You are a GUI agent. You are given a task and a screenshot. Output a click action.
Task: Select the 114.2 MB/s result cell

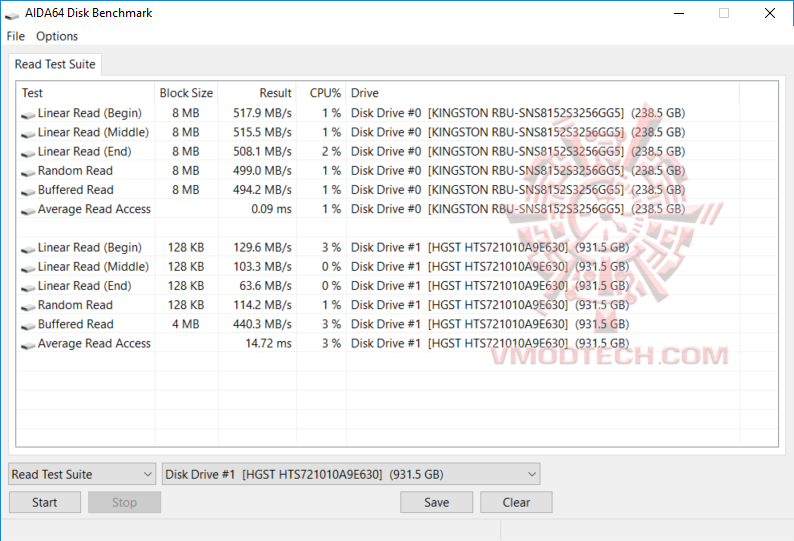[x=262, y=305]
